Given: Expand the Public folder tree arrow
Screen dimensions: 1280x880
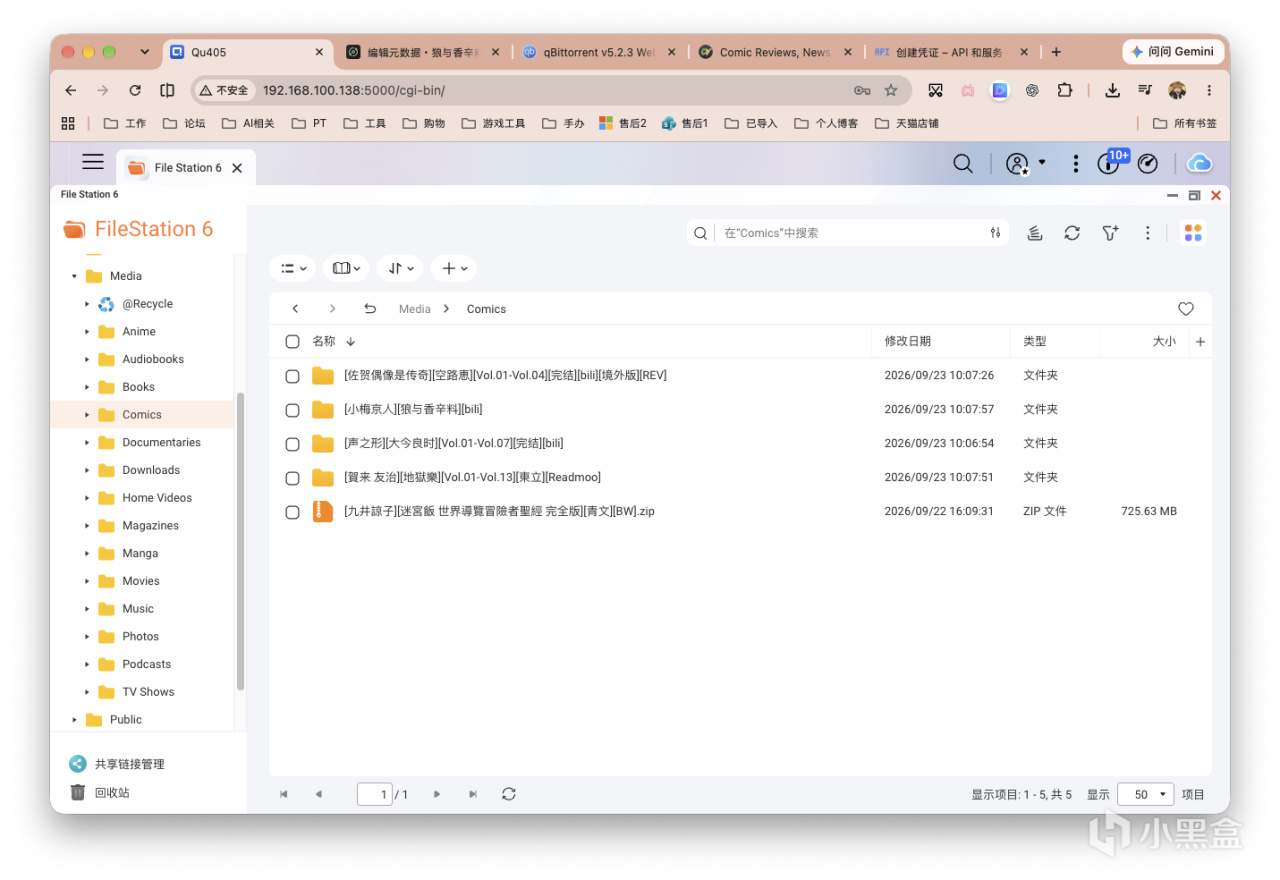Looking at the screenshot, I should [74, 720].
